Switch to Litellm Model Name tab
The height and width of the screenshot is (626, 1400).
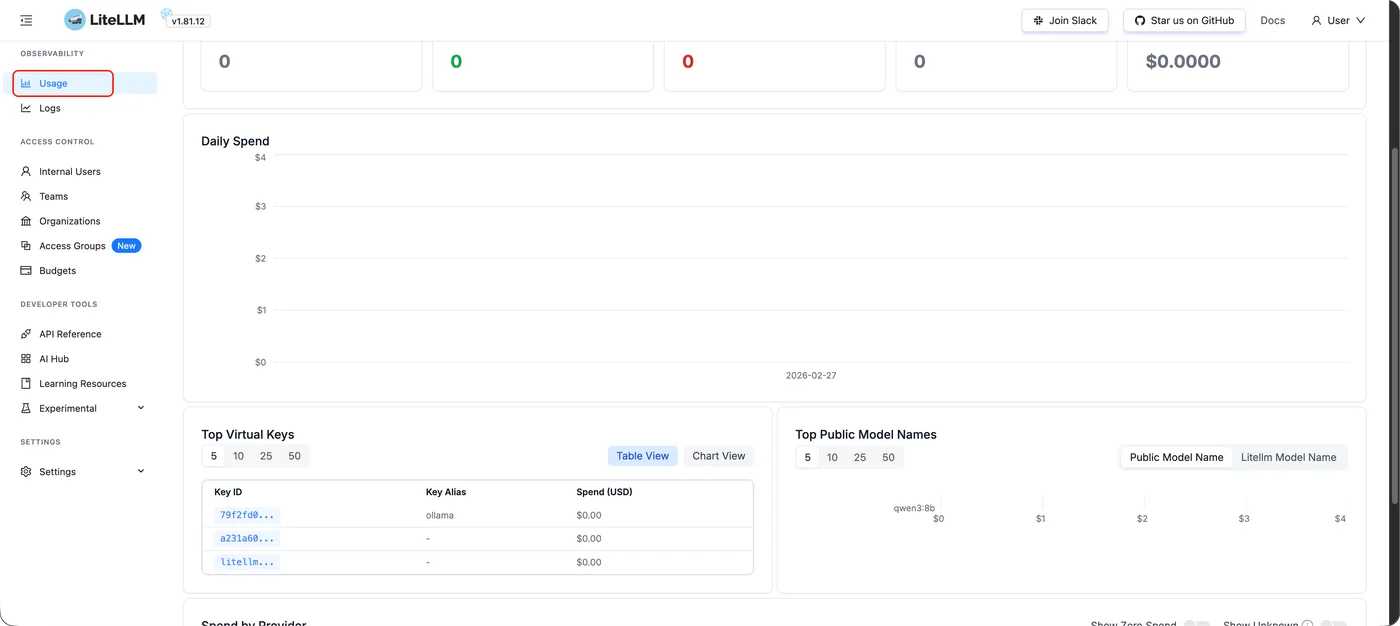click(x=1288, y=457)
